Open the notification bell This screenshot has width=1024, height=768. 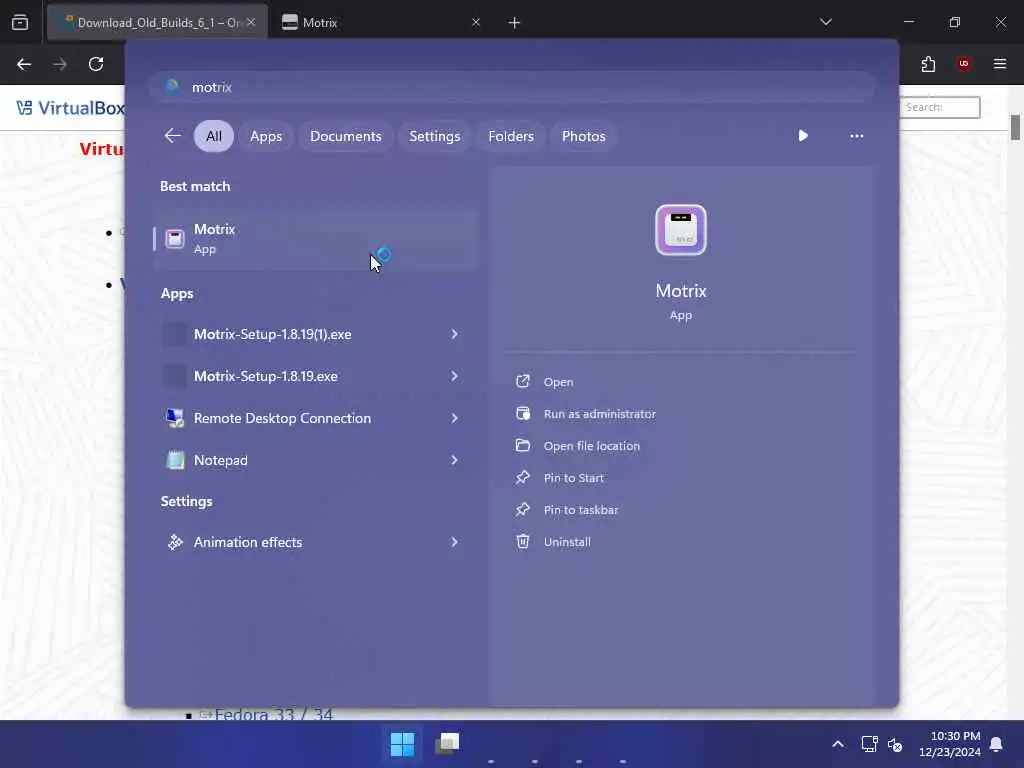(x=996, y=744)
